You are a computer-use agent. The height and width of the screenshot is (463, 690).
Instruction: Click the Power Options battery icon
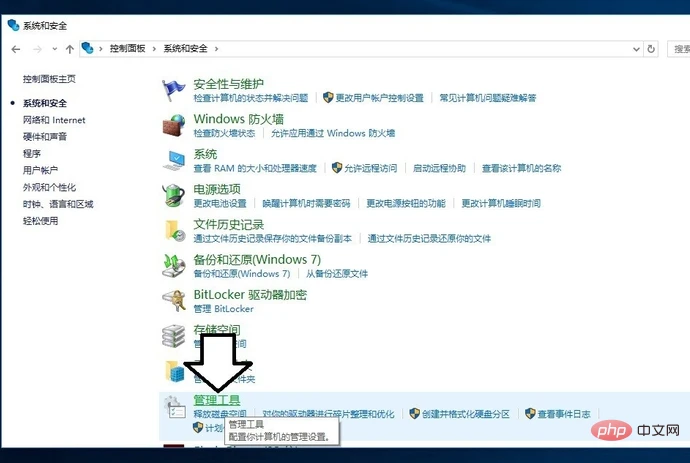point(174,195)
